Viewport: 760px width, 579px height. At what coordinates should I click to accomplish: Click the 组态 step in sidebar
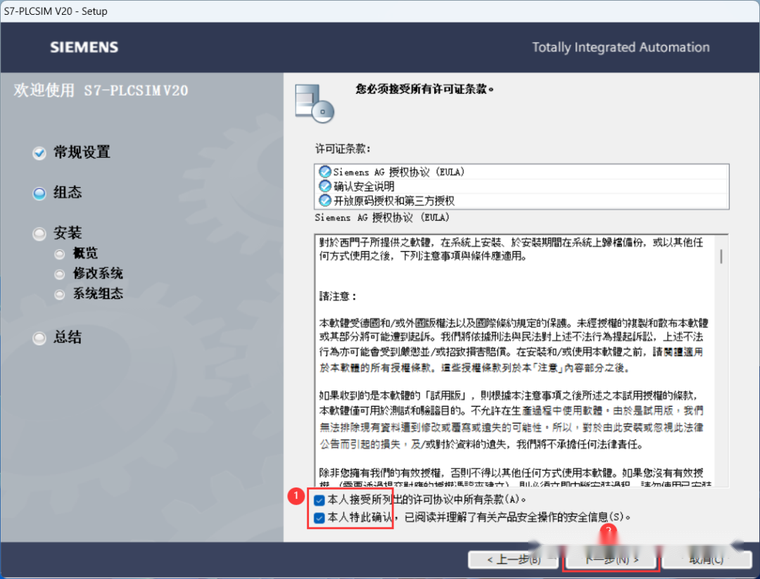click(x=67, y=192)
